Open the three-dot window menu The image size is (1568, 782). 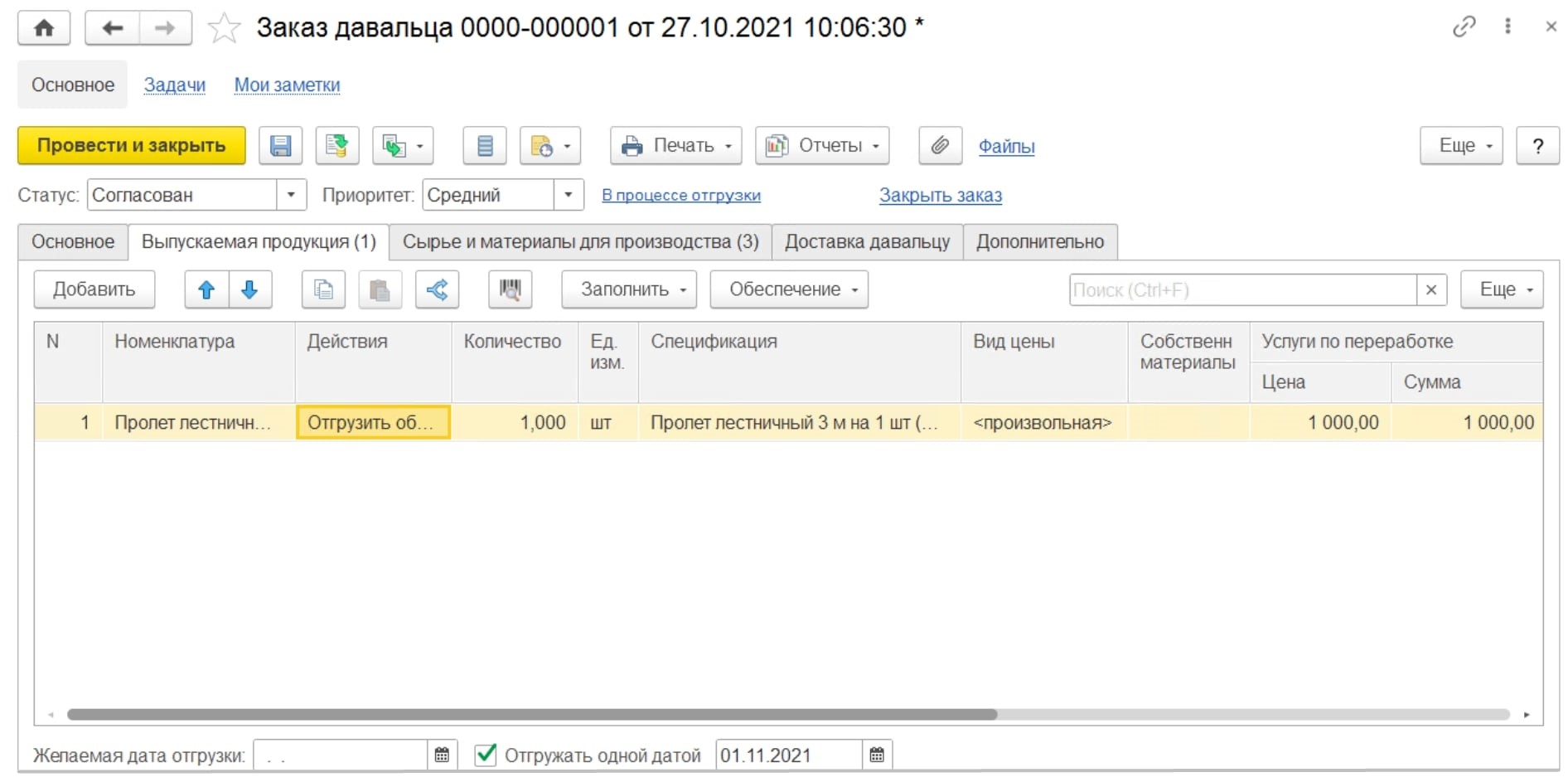[x=1508, y=27]
